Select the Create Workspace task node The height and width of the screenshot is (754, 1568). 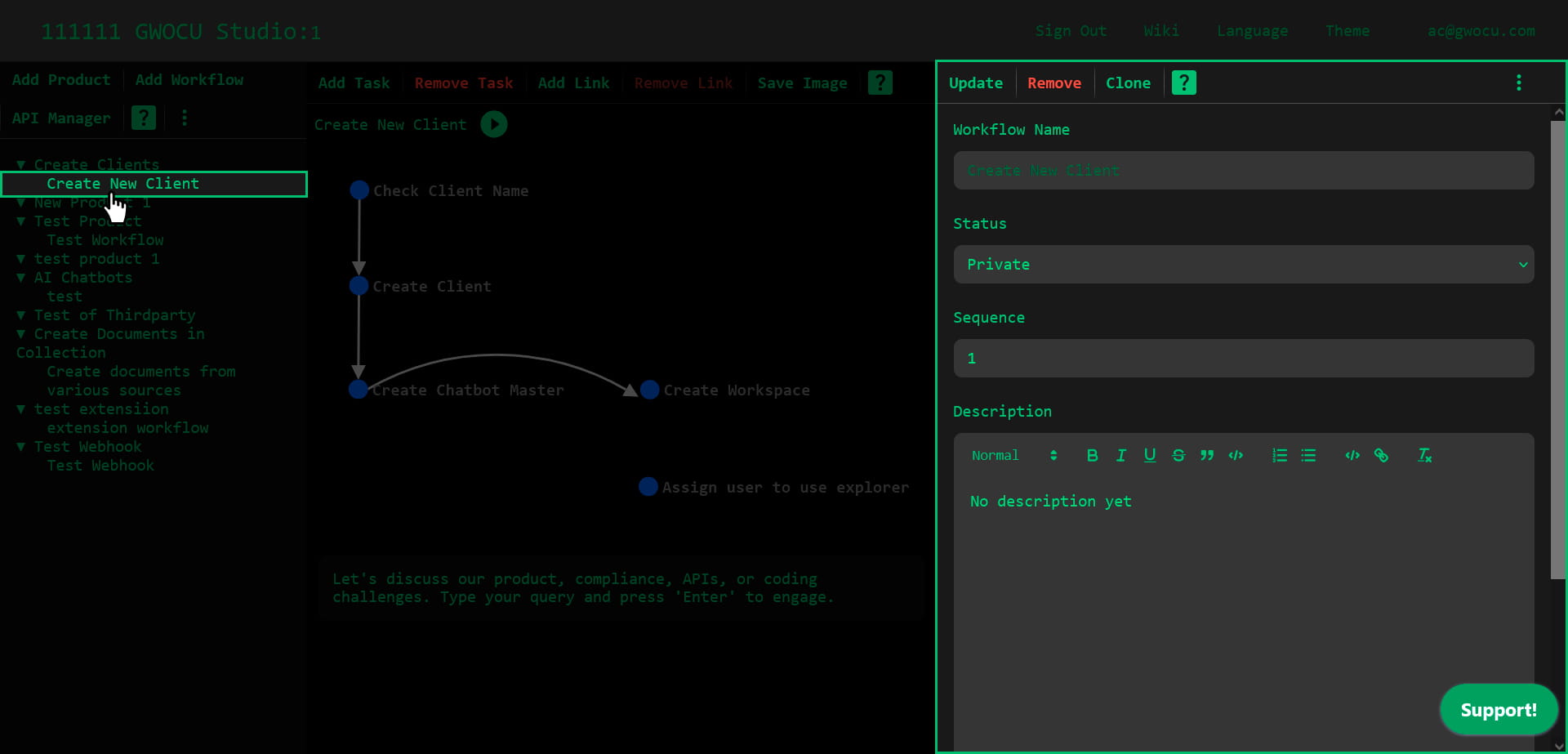(x=649, y=390)
